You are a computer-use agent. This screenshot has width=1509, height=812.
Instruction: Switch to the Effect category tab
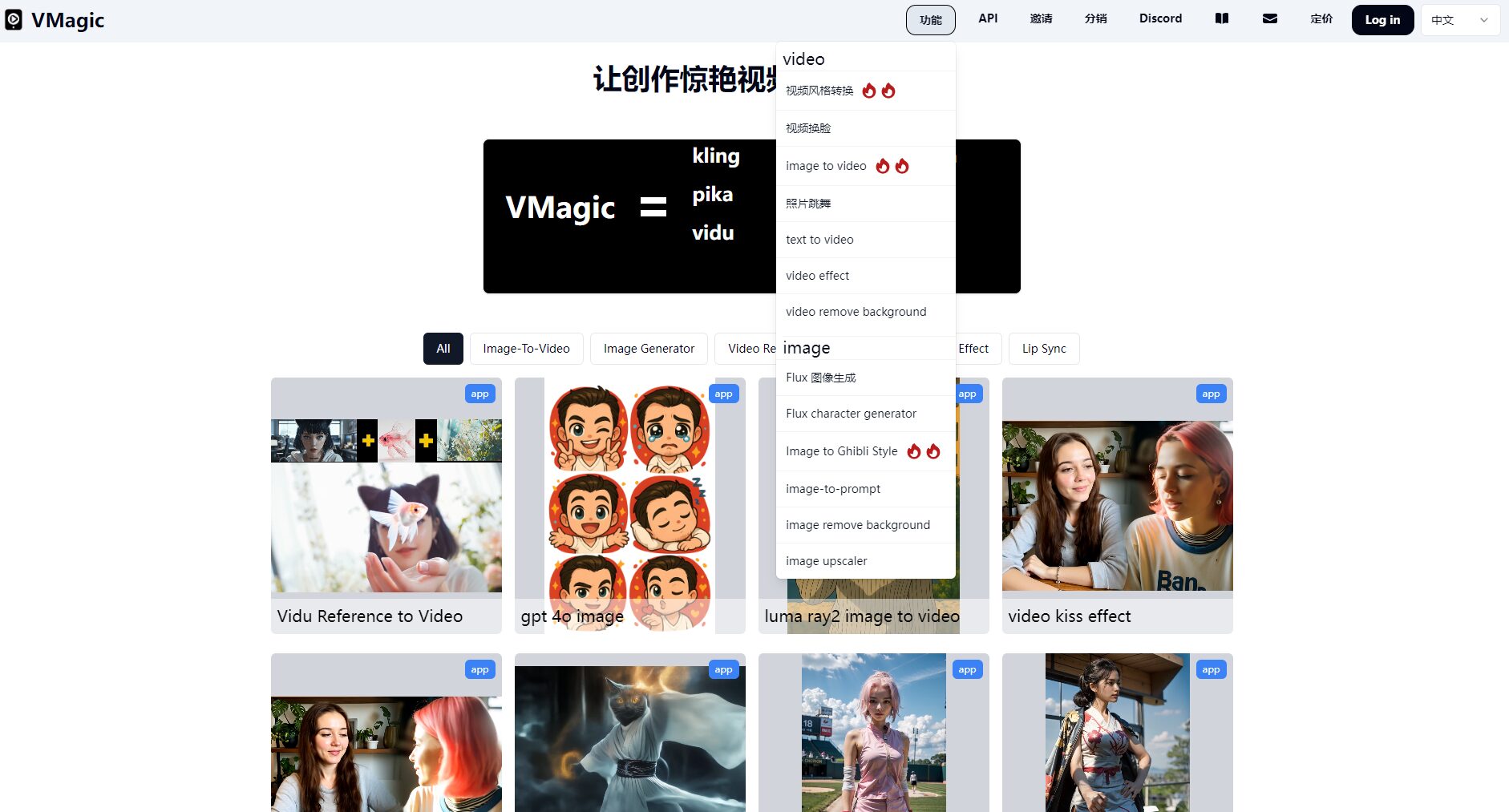pos(977,349)
